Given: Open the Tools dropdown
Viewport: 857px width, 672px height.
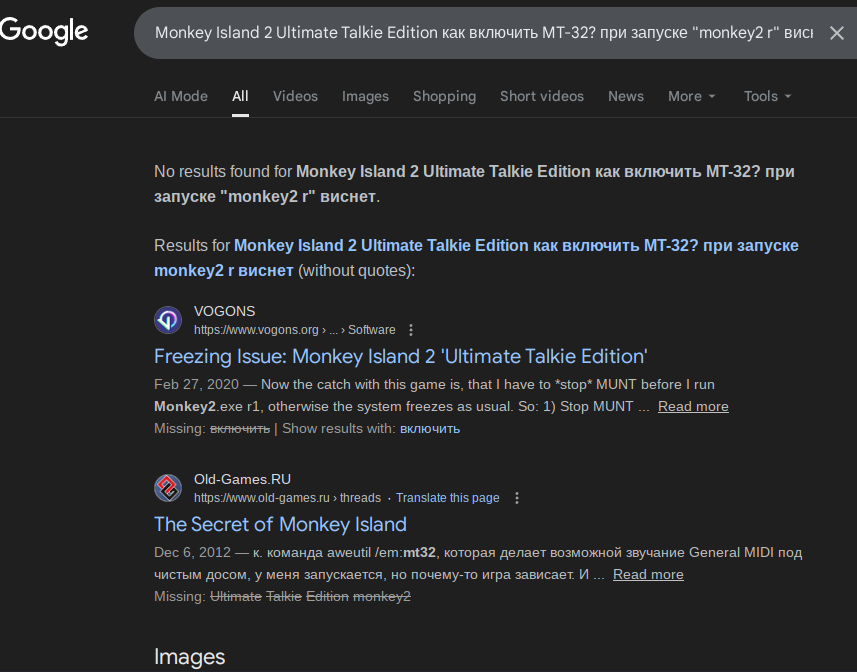Looking at the screenshot, I should tap(767, 96).
